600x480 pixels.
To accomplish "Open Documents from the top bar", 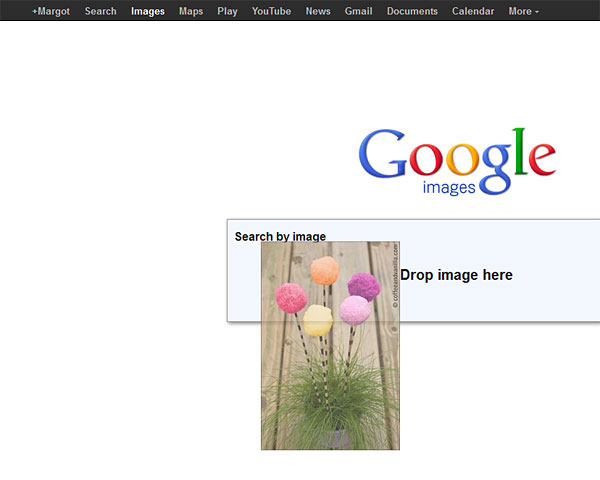I will (x=412, y=11).
